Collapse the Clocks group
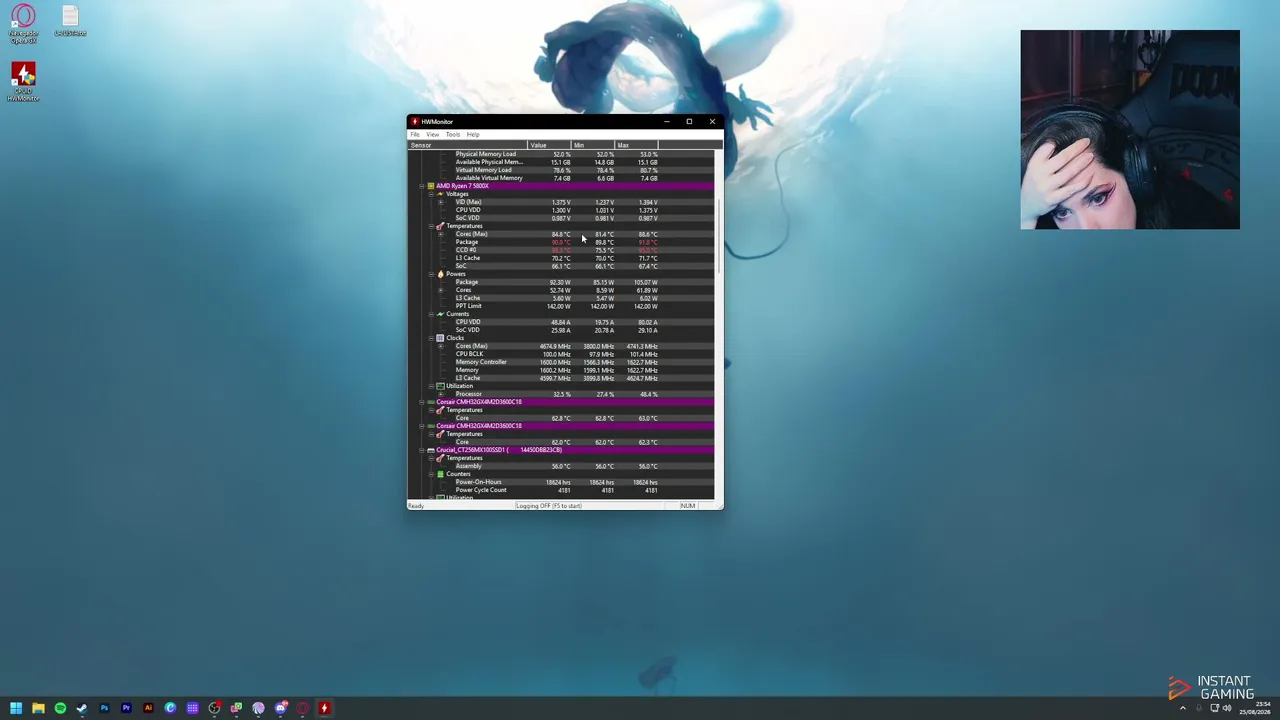This screenshot has width=1280, height=720. 431,338
